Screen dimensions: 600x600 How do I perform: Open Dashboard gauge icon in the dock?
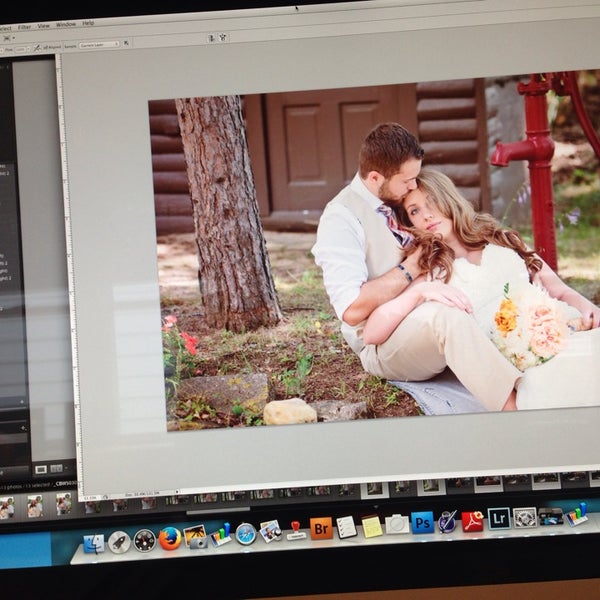click(145, 540)
